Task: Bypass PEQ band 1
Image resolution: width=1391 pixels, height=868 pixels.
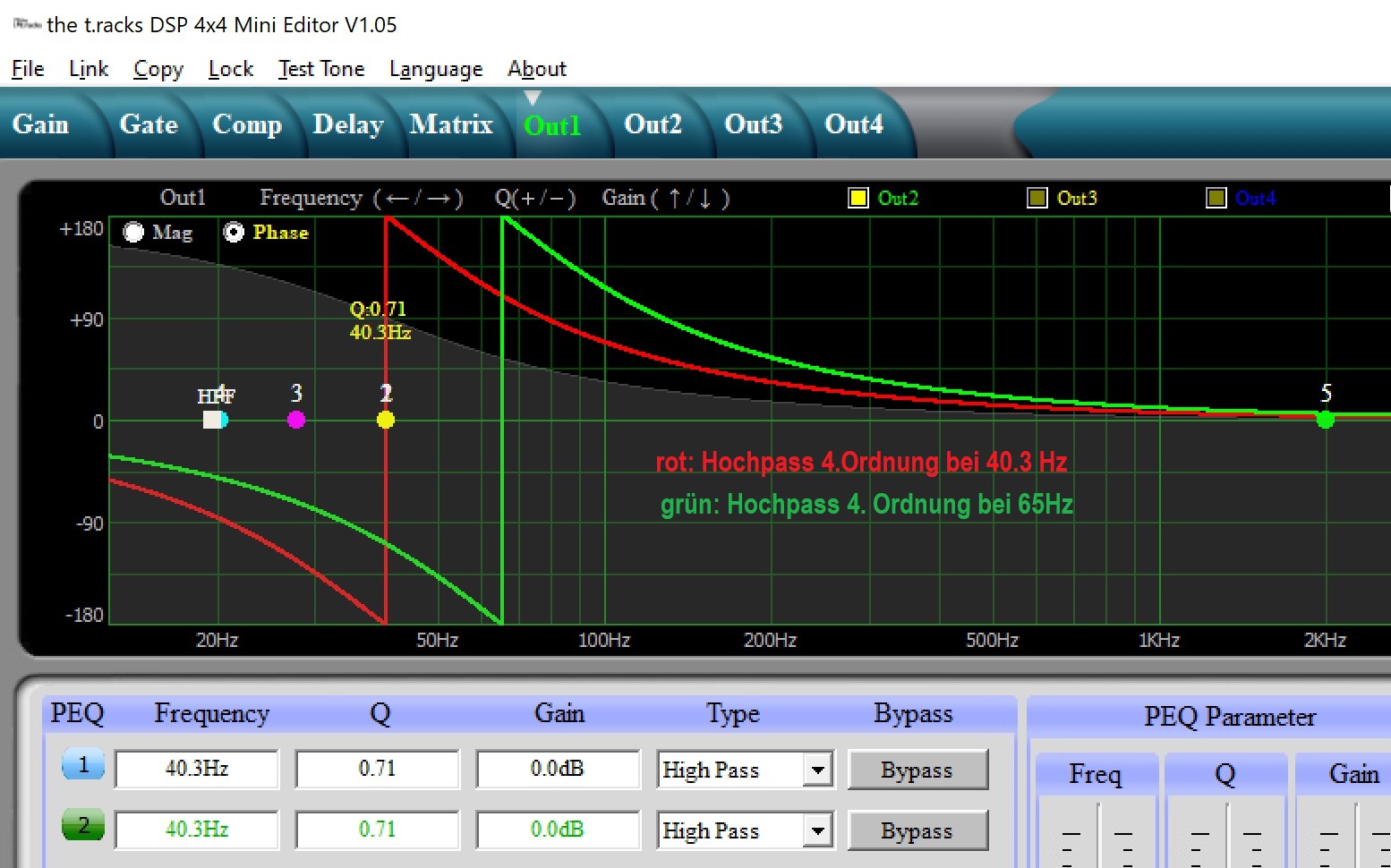Action: 917,770
